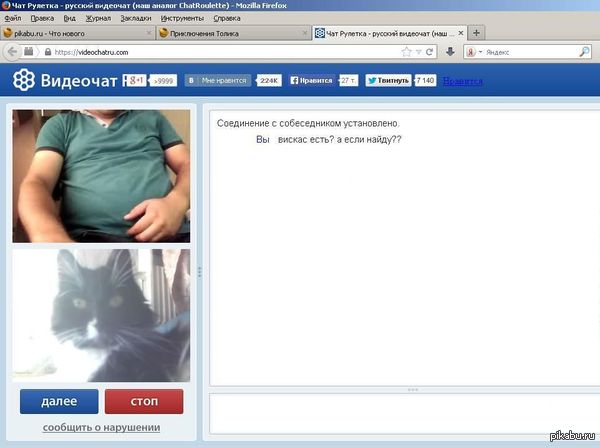
Task: Click the chat message input field
Action: 400,414
